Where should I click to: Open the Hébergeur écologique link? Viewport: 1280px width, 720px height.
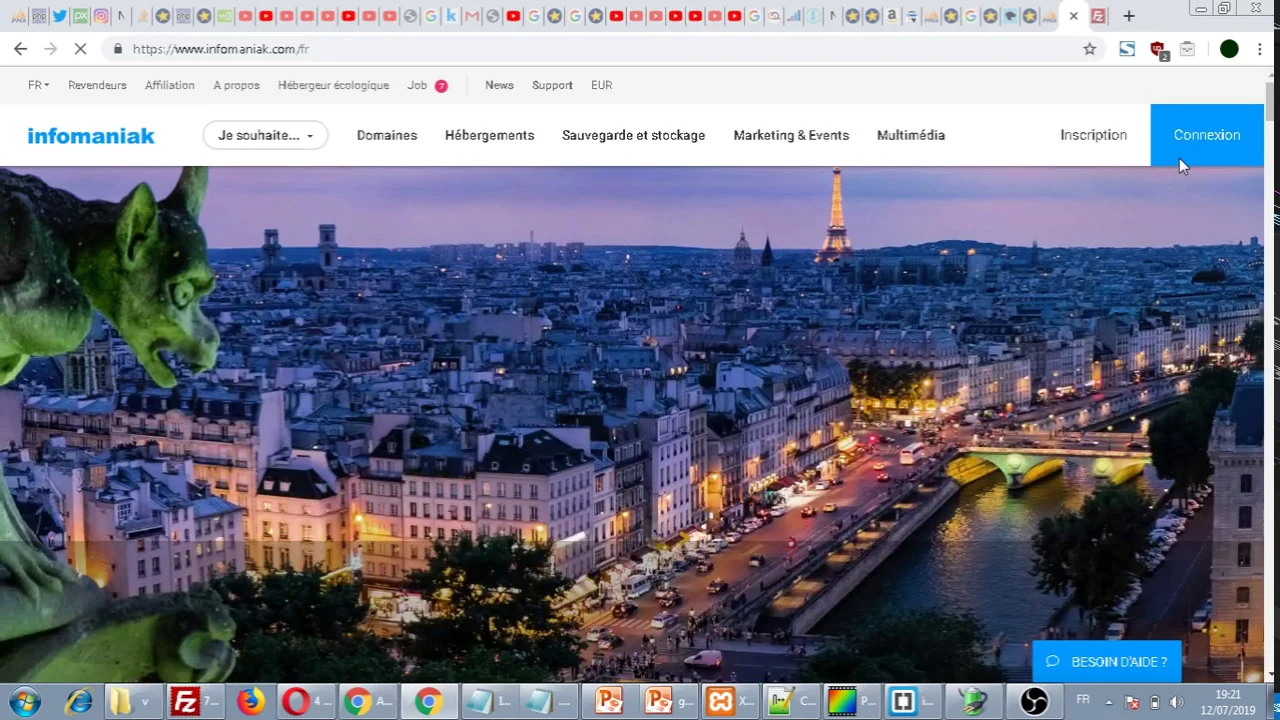tap(333, 85)
